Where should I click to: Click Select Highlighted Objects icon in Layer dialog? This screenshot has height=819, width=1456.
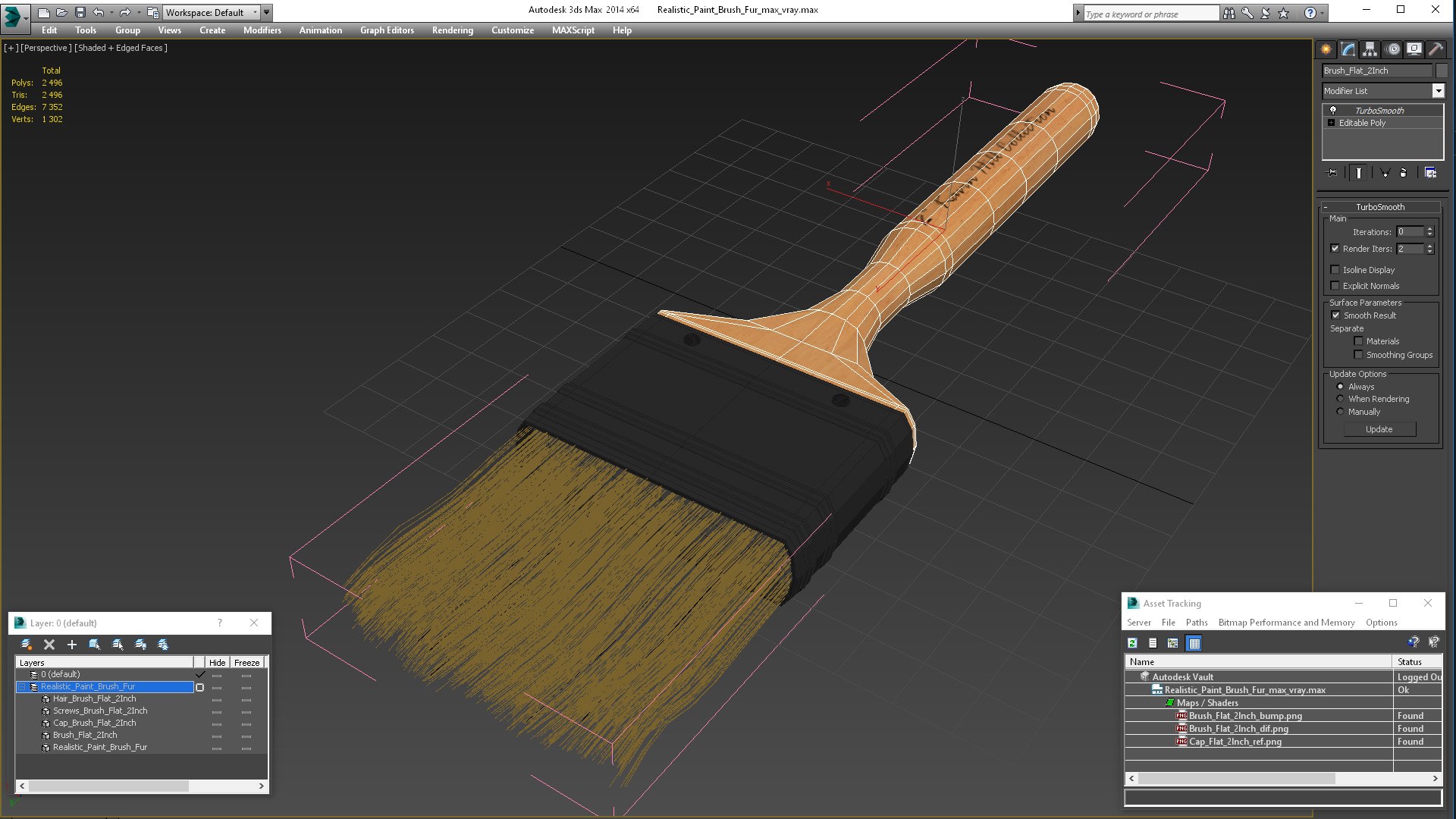coord(95,644)
